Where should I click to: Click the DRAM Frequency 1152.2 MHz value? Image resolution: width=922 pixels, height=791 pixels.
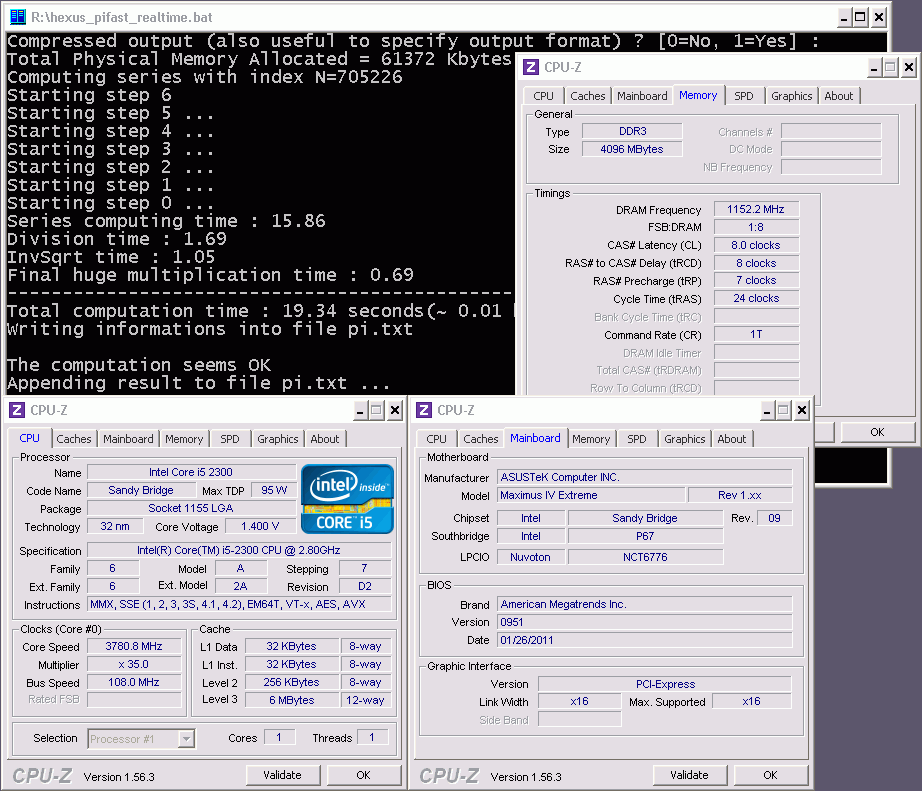pos(756,209)
